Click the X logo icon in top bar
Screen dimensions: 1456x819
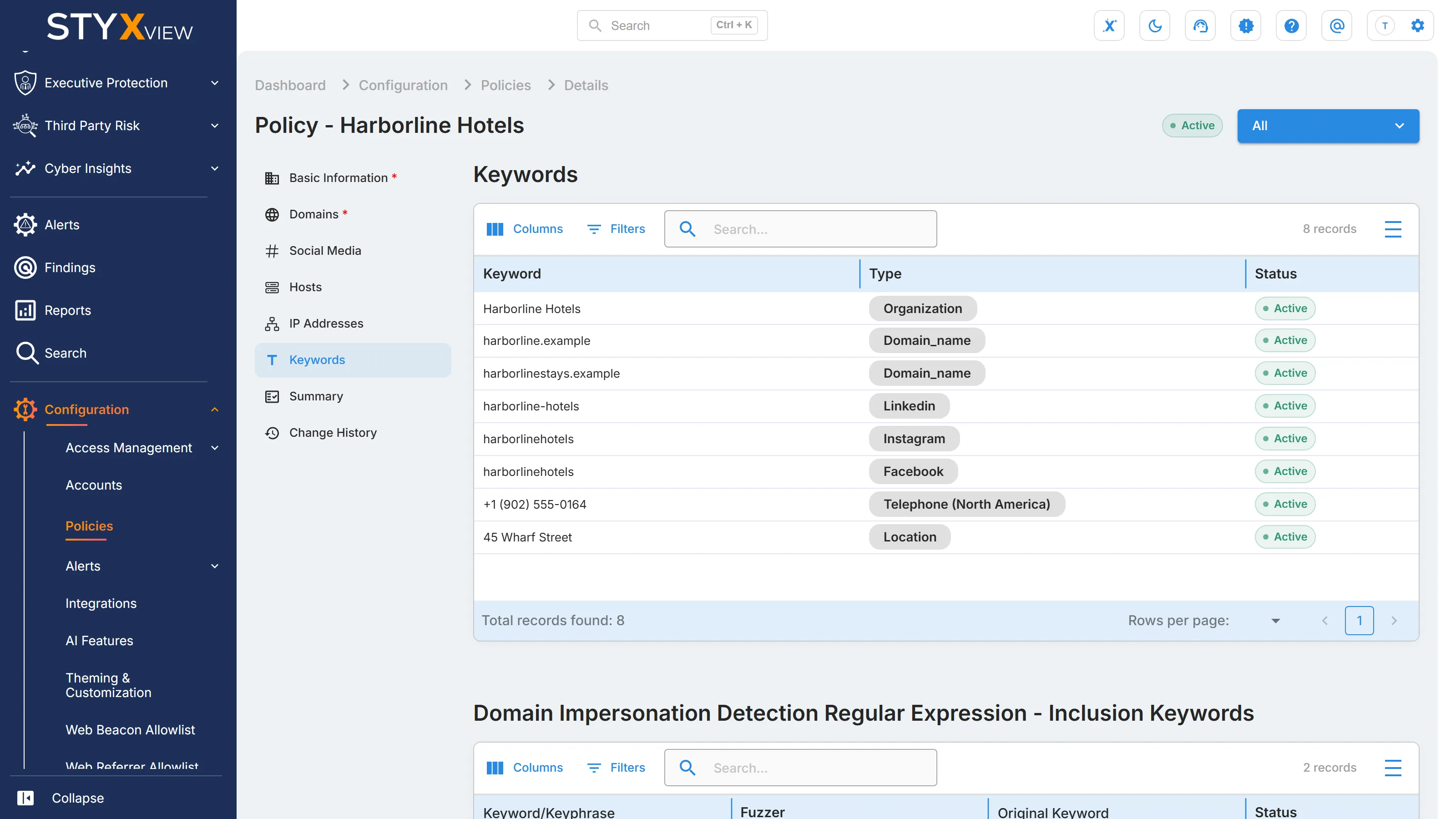(x=1109, y=25)
